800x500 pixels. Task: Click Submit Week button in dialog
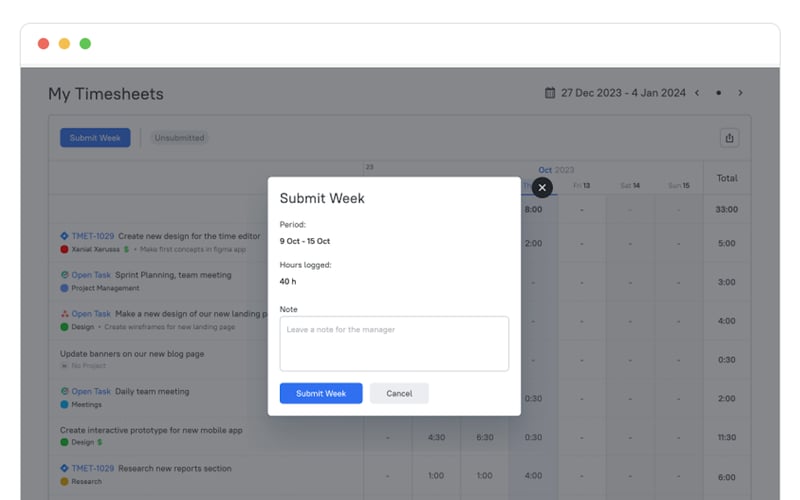(x=321, y=393)
